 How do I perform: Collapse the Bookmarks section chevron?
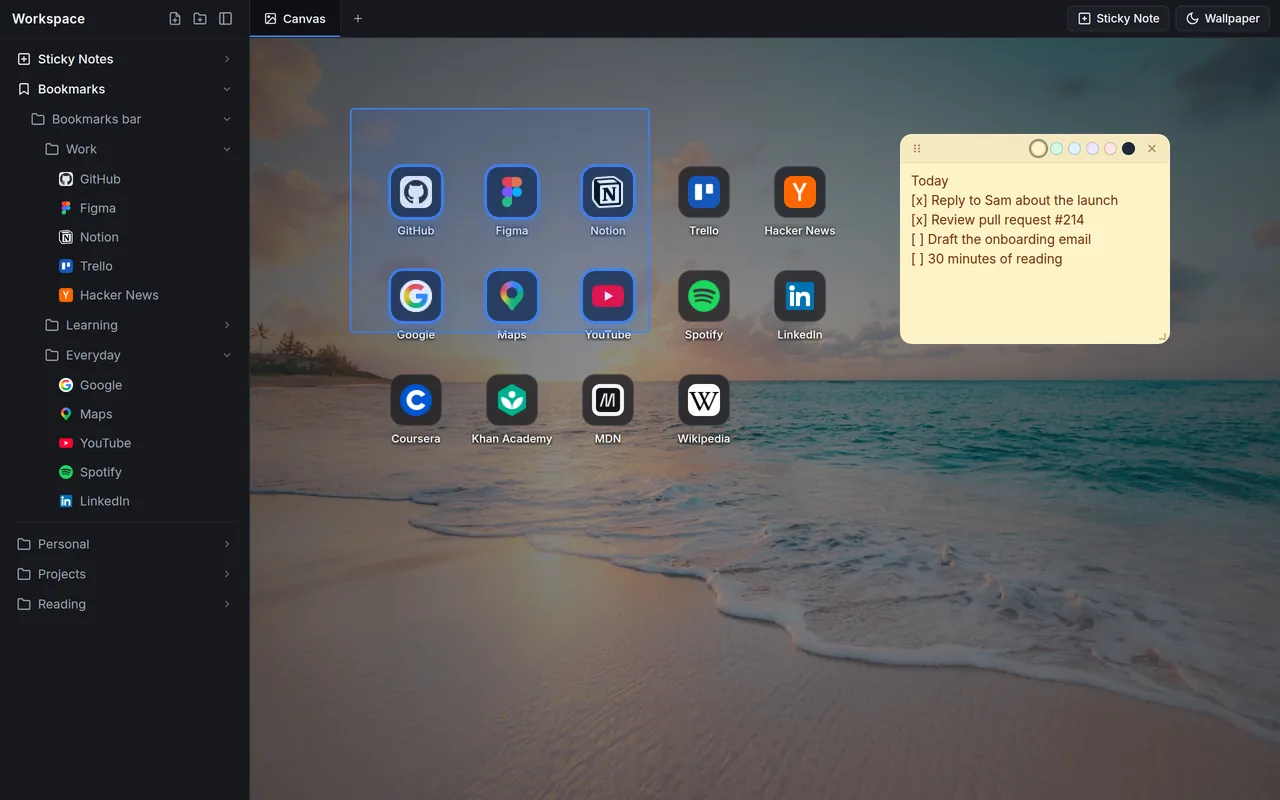(x=227, y=89)
